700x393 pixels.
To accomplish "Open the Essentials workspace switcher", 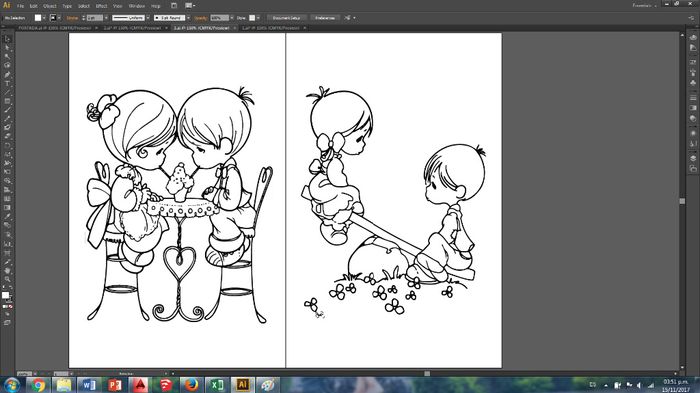I will coord(644,5).
